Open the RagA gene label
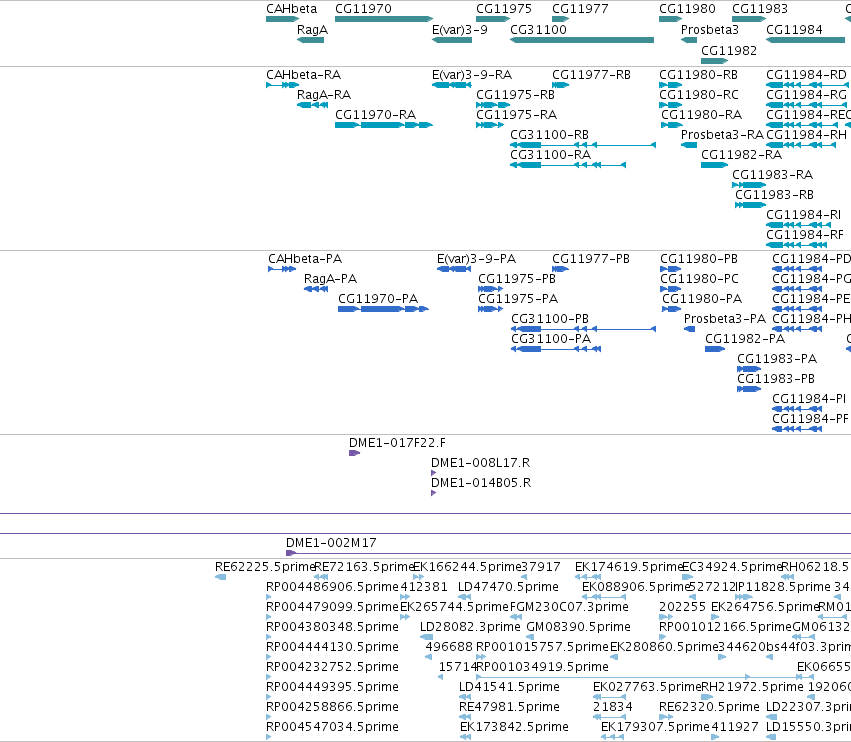Image resolution: width=851 pixels, height=742 pixels. point(312,30)
